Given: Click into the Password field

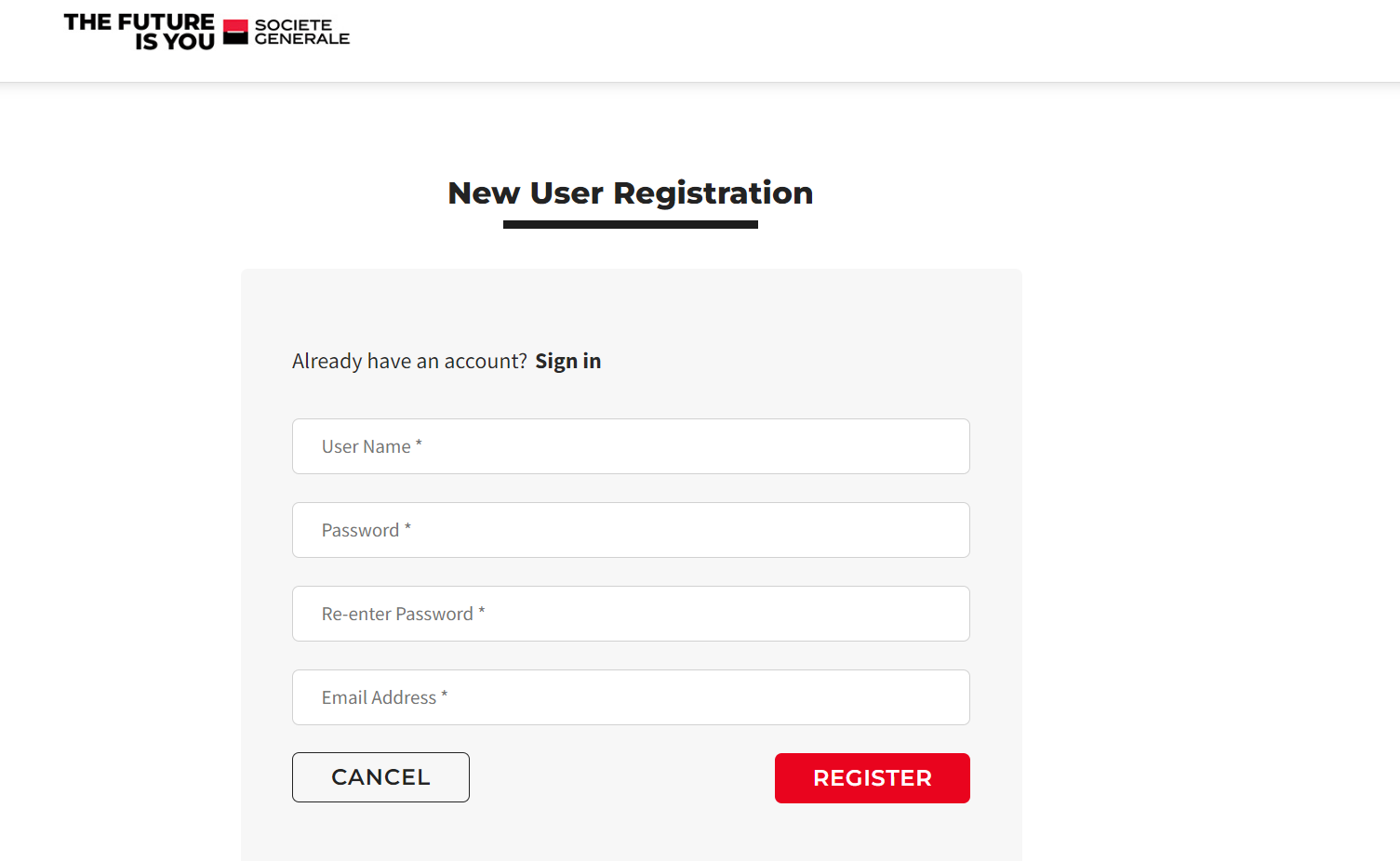Looking at the screenshot, I should click(631, 530).
